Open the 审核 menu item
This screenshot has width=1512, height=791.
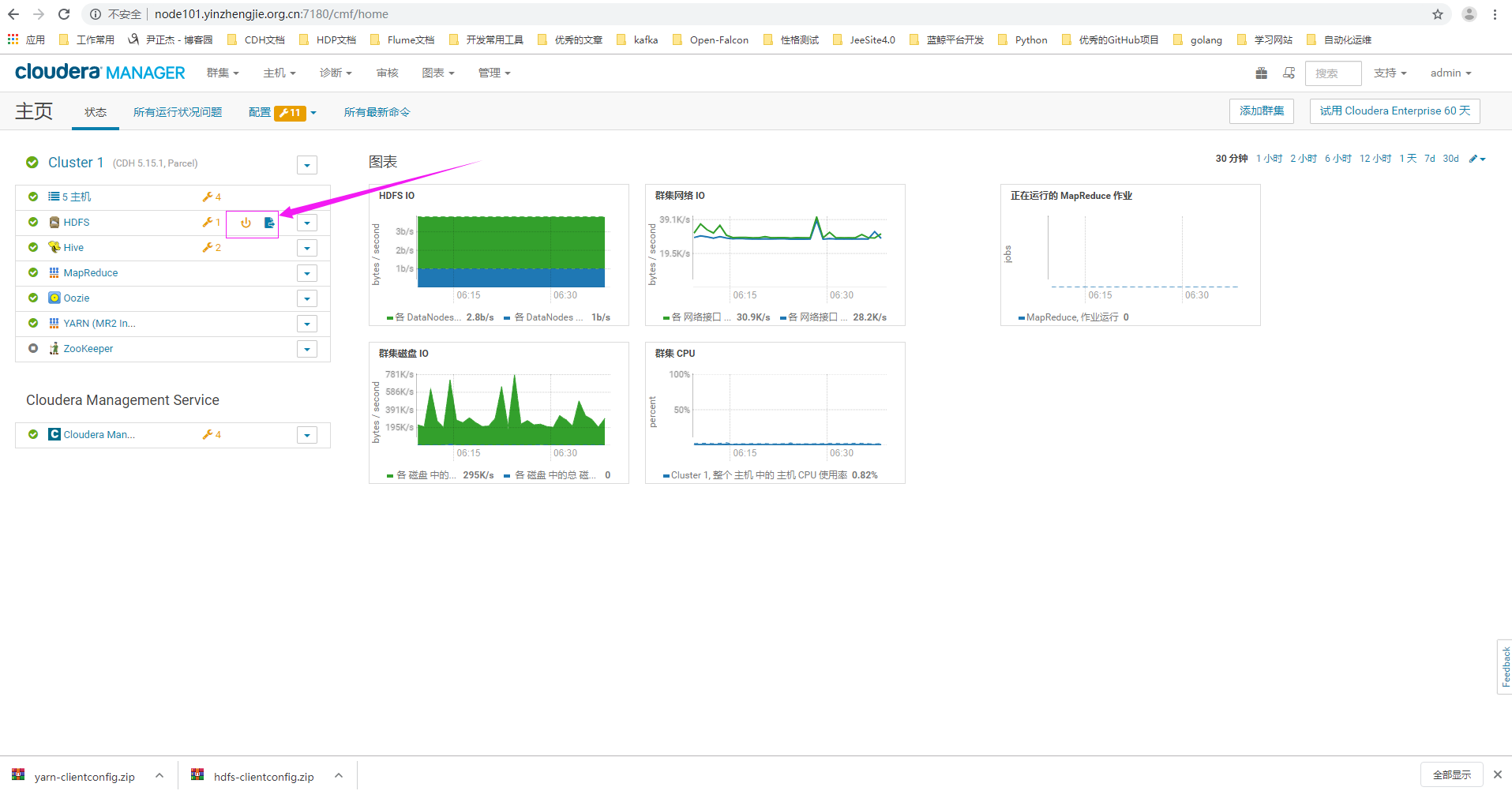(387, 73)
